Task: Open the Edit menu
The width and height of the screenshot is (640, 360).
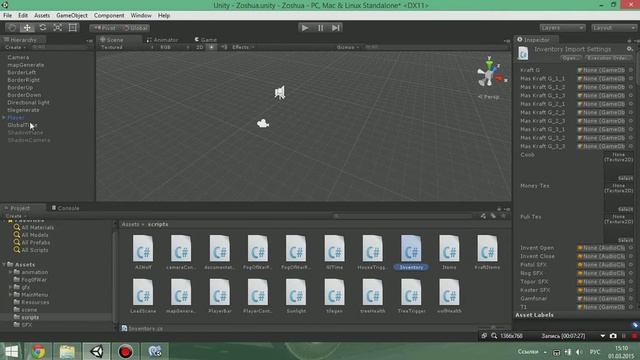Action: (x=23, y=16)
